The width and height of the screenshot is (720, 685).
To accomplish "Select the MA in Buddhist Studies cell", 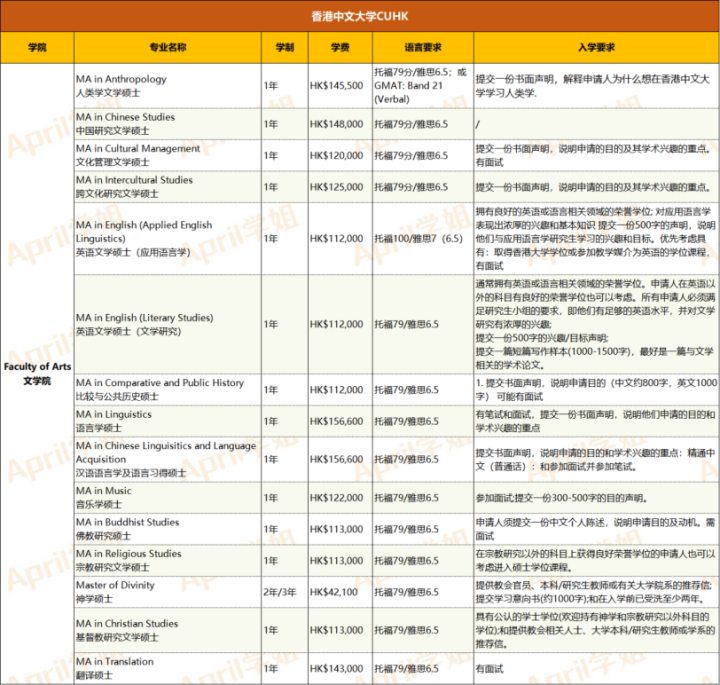I will (x=168, y=529).
